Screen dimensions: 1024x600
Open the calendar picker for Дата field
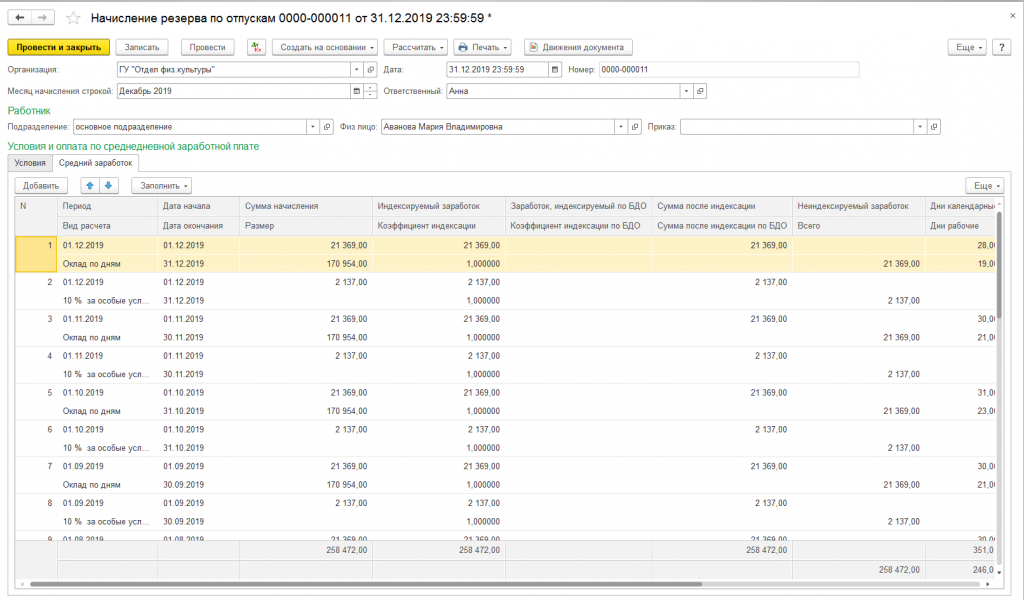tap(556, 69)
